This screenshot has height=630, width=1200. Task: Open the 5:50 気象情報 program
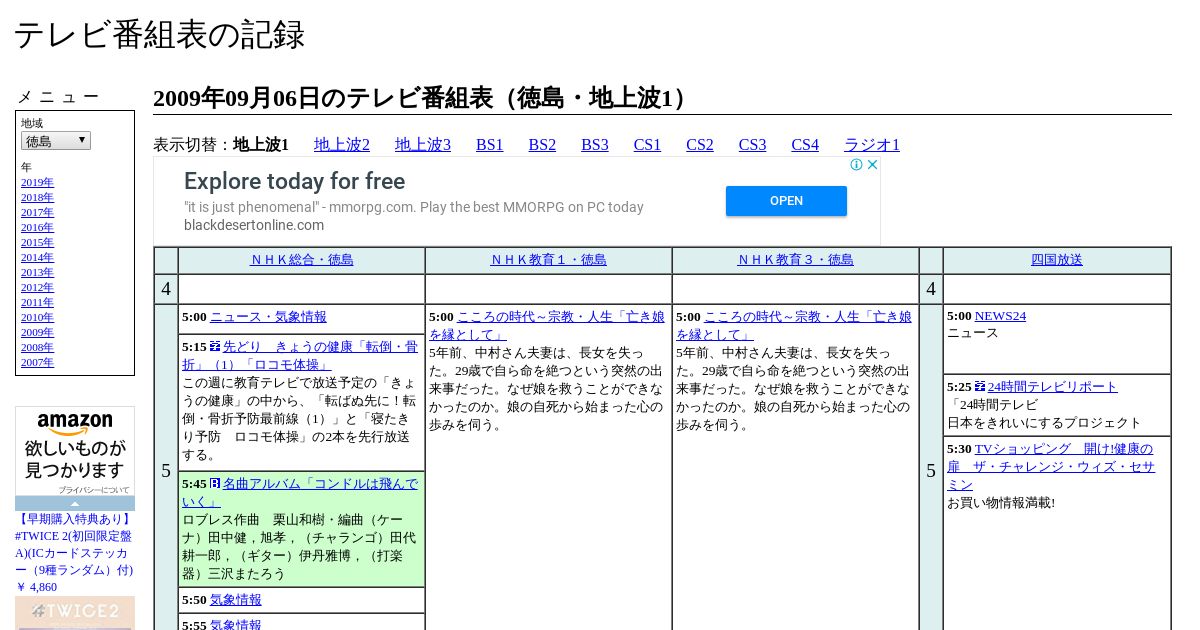[x=236, y=600]
